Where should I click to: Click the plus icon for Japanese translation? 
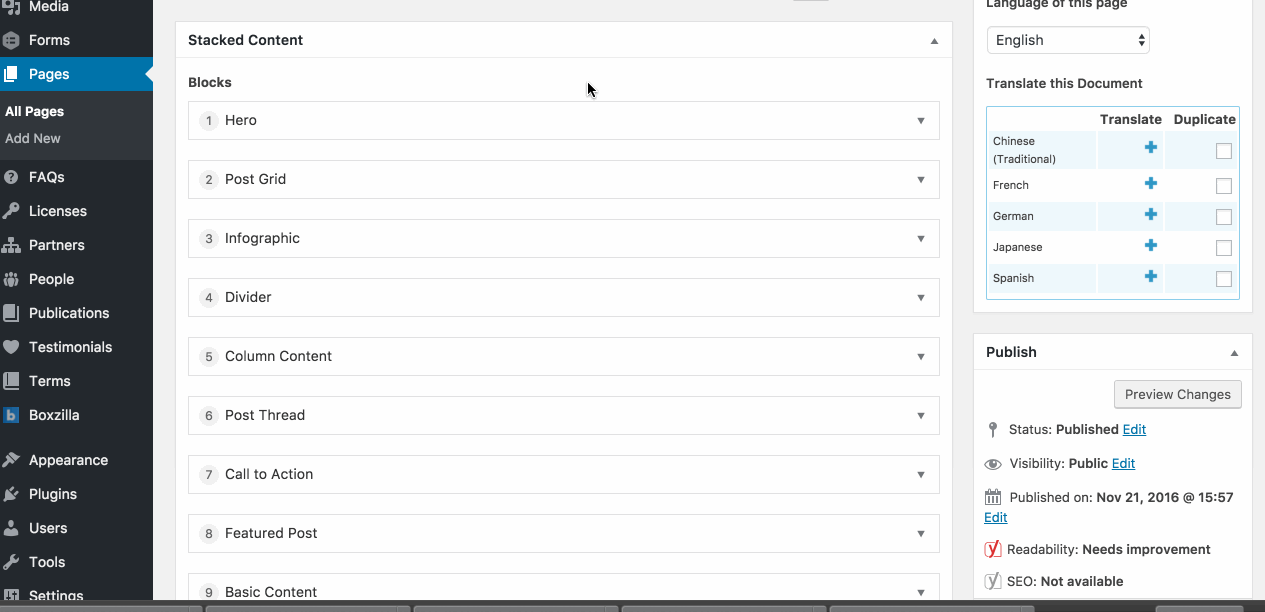(1150, 246)
